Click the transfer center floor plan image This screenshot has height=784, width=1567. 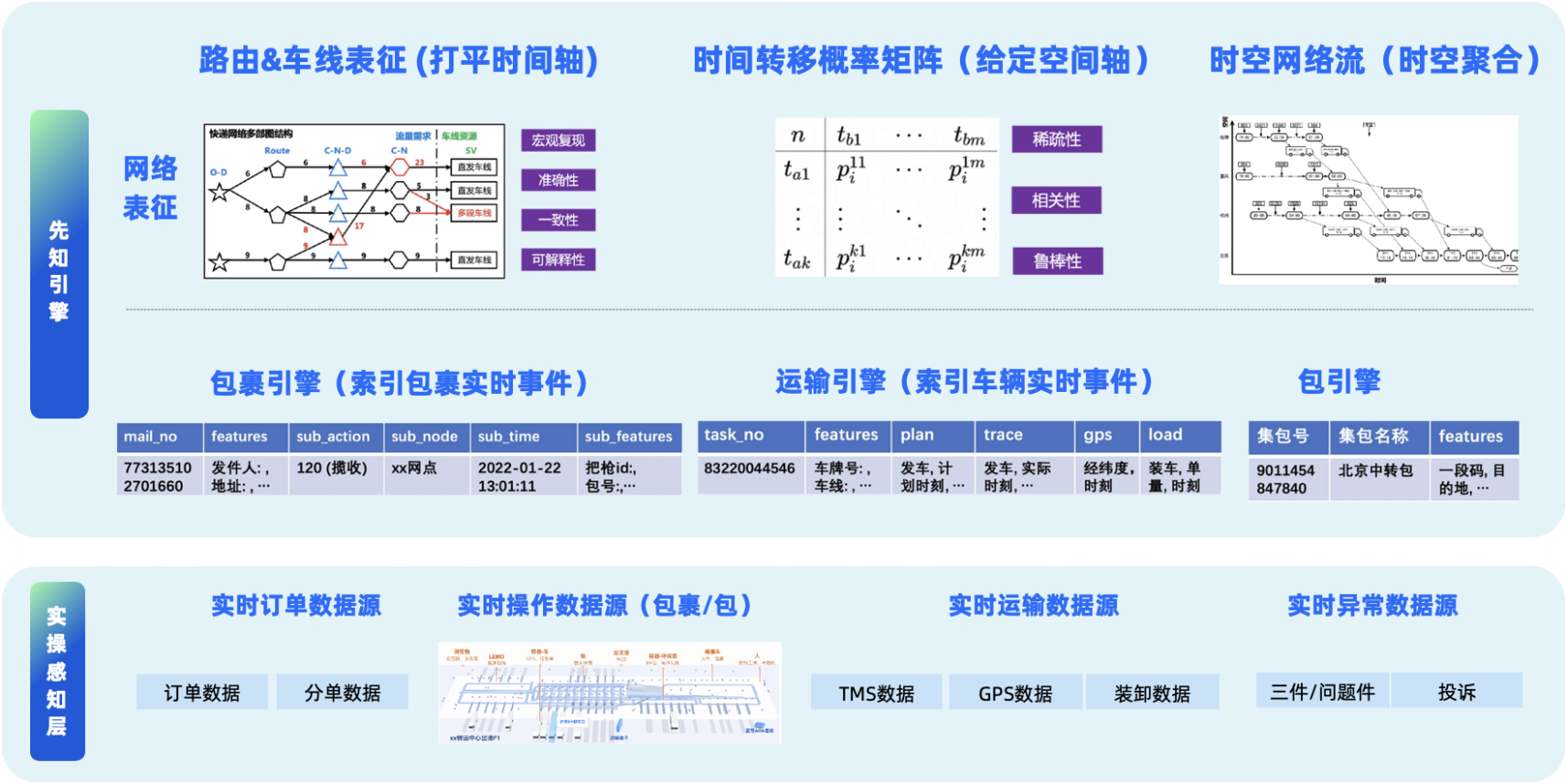tap(610, 694)
